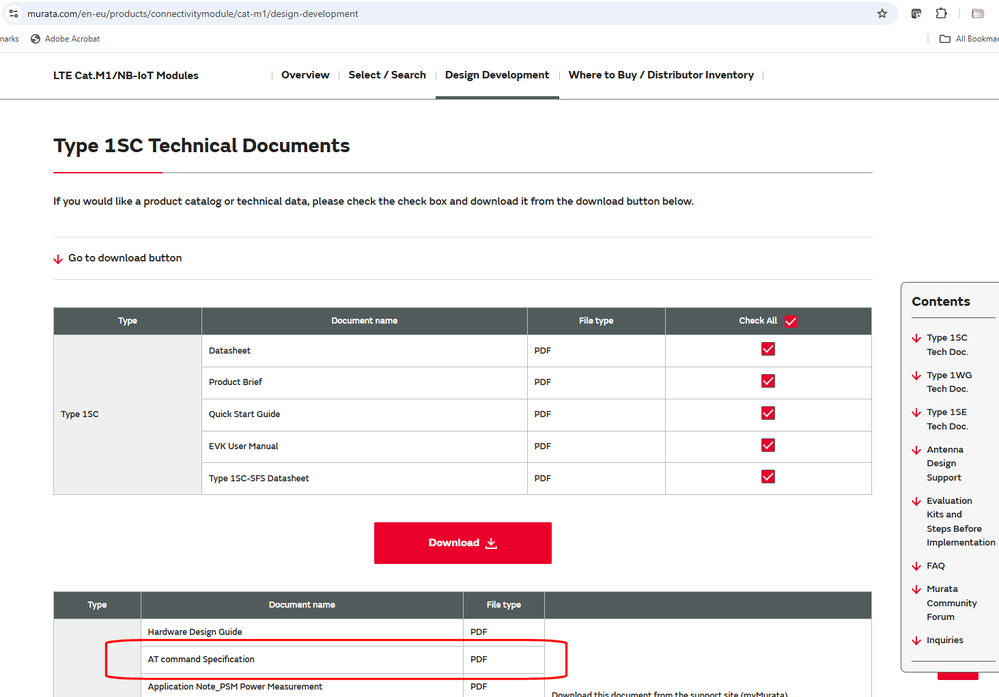Jump to Antenna Design Support section
This screenshot has width=999, height=697.
(945, 464)
